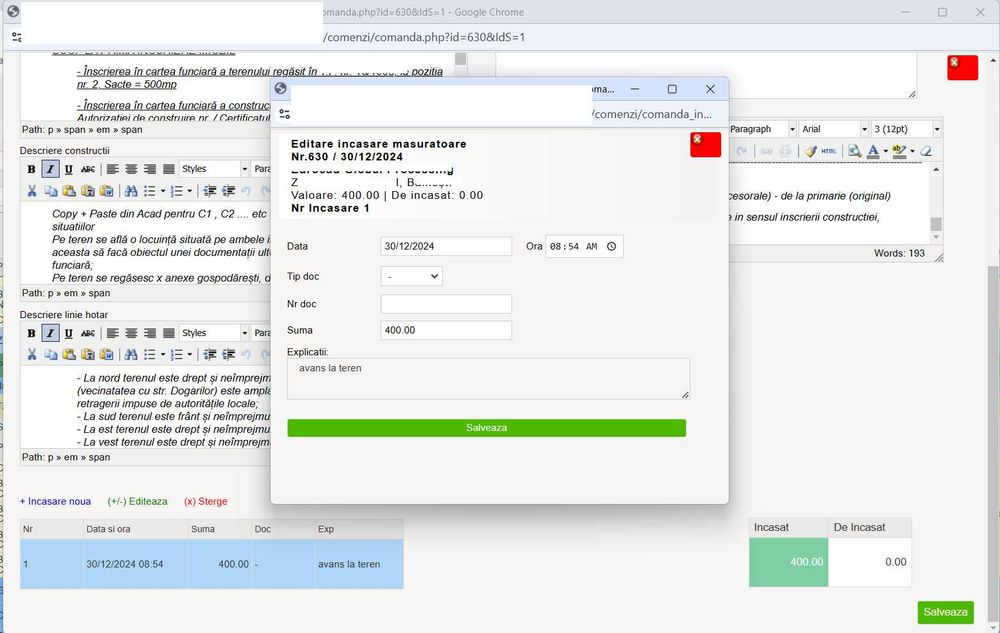The width and height of the screenshot is (1000, 633).
Task: Toggle Italic in Descriere constructii editor
Action: pyautogui.click(x=50, y=169)
